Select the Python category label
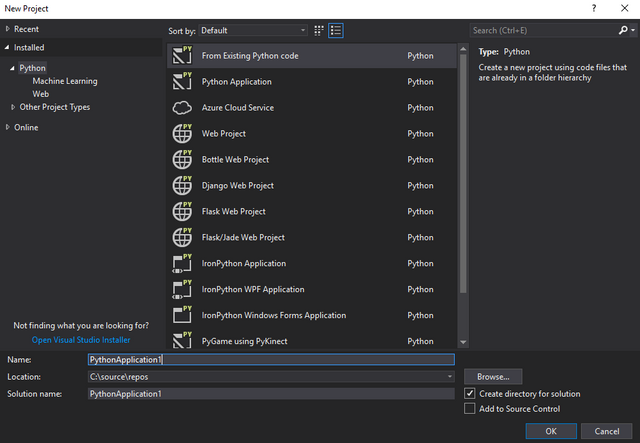 [33, 68]
